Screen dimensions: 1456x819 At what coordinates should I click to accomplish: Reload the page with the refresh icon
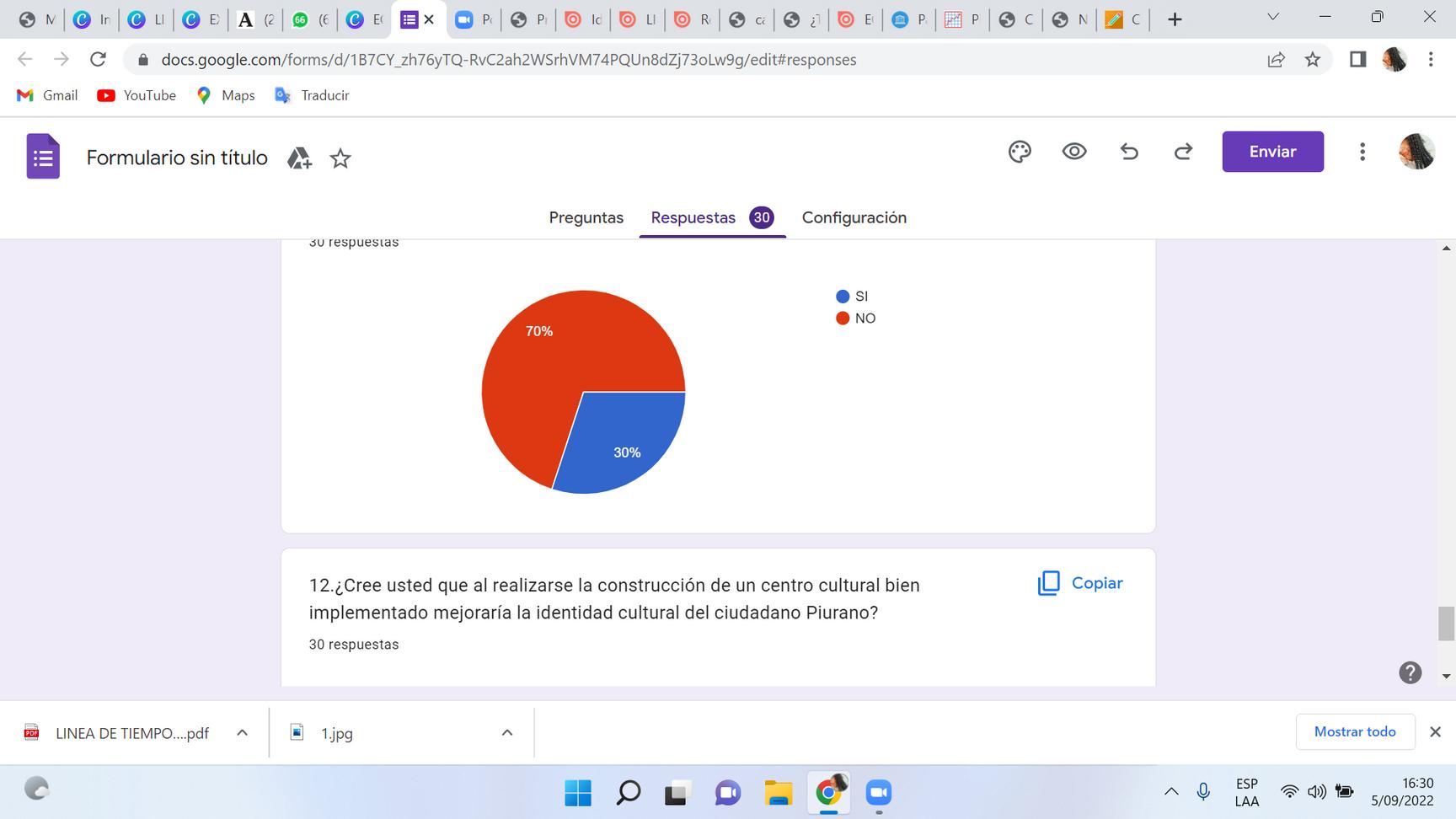pos(99,59)
